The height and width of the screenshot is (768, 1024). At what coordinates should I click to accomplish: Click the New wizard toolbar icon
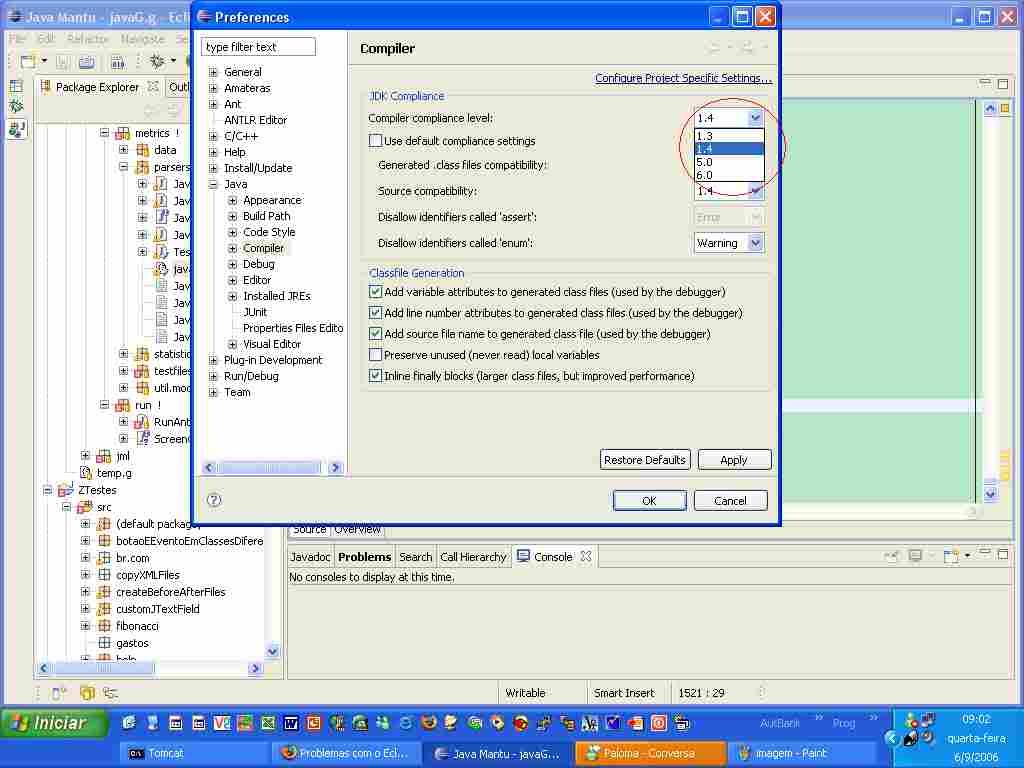pyautogui.click(x=28, y=62)
